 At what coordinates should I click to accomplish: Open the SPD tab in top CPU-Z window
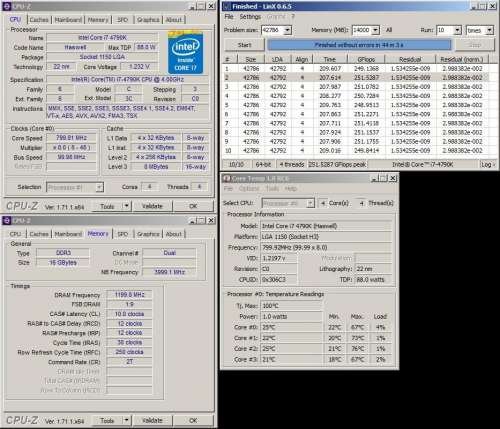point(123,20)
